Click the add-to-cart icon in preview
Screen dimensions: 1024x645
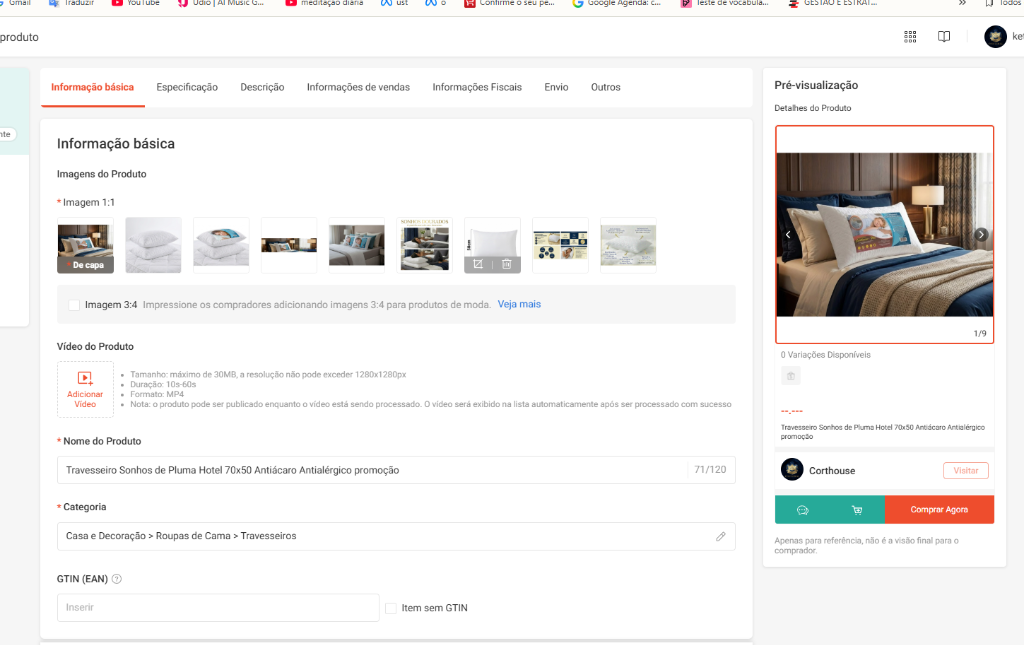(x=857, y=510)
